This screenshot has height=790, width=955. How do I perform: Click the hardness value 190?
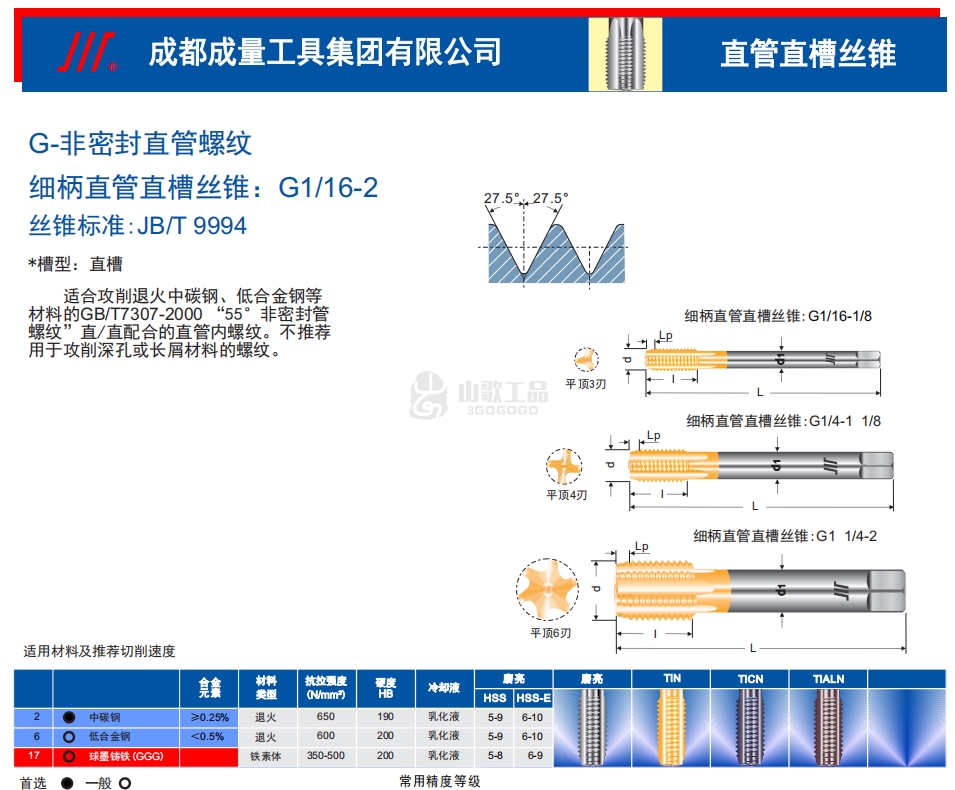click(386, 717)
